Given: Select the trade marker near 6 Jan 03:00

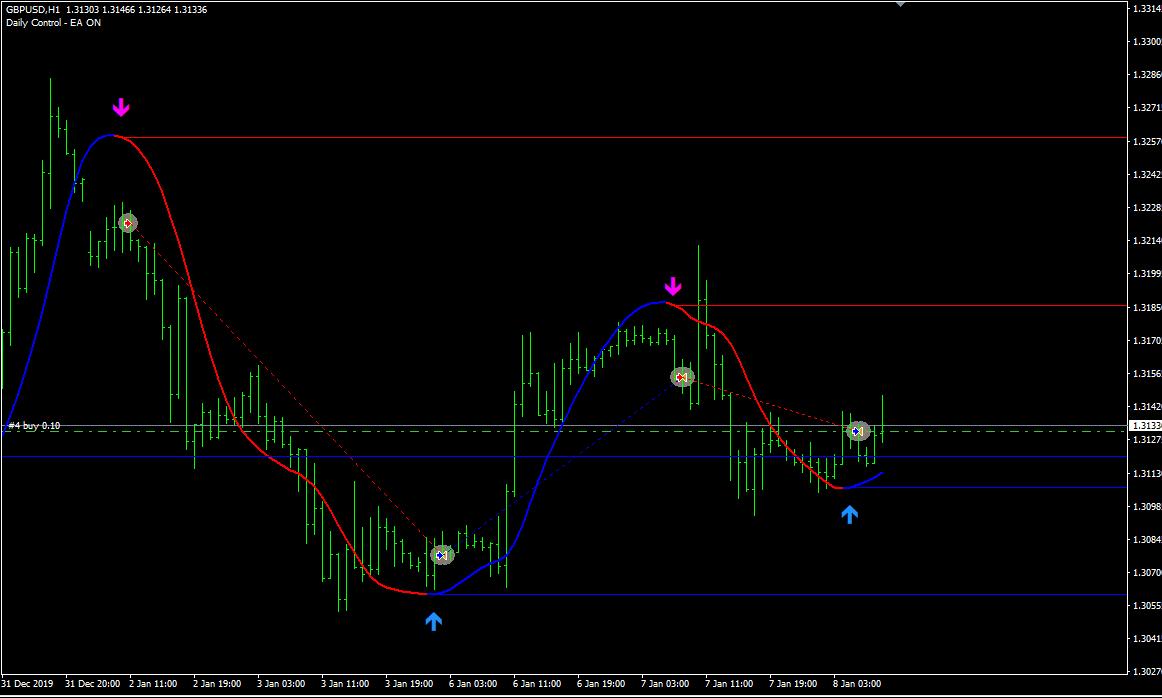Looking at the screenshot, I should point(442,555).
